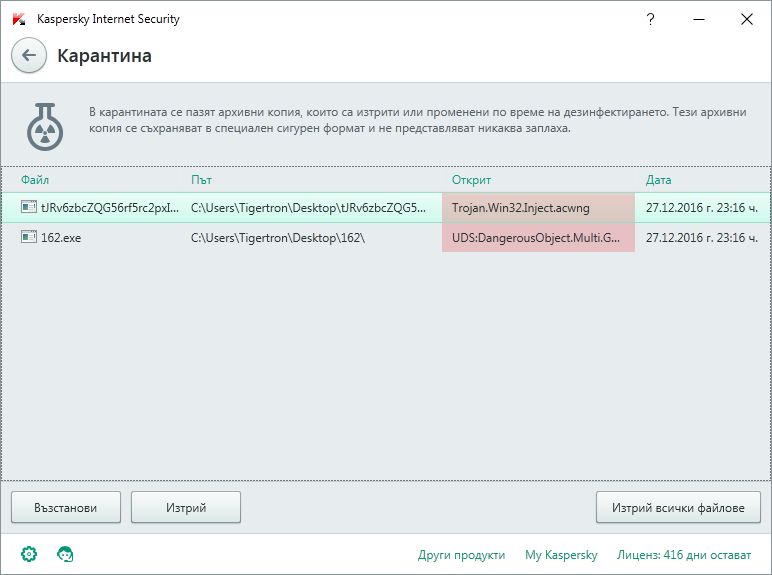
Task: Click the Изтрий delete button
Action: click(x=186, y=507)
